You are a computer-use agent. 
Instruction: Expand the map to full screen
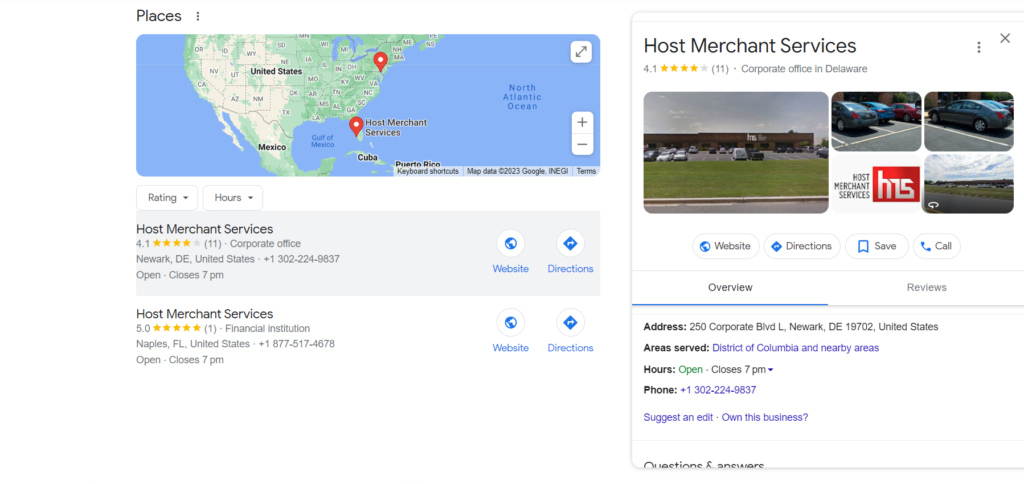(x=581, y=52)
